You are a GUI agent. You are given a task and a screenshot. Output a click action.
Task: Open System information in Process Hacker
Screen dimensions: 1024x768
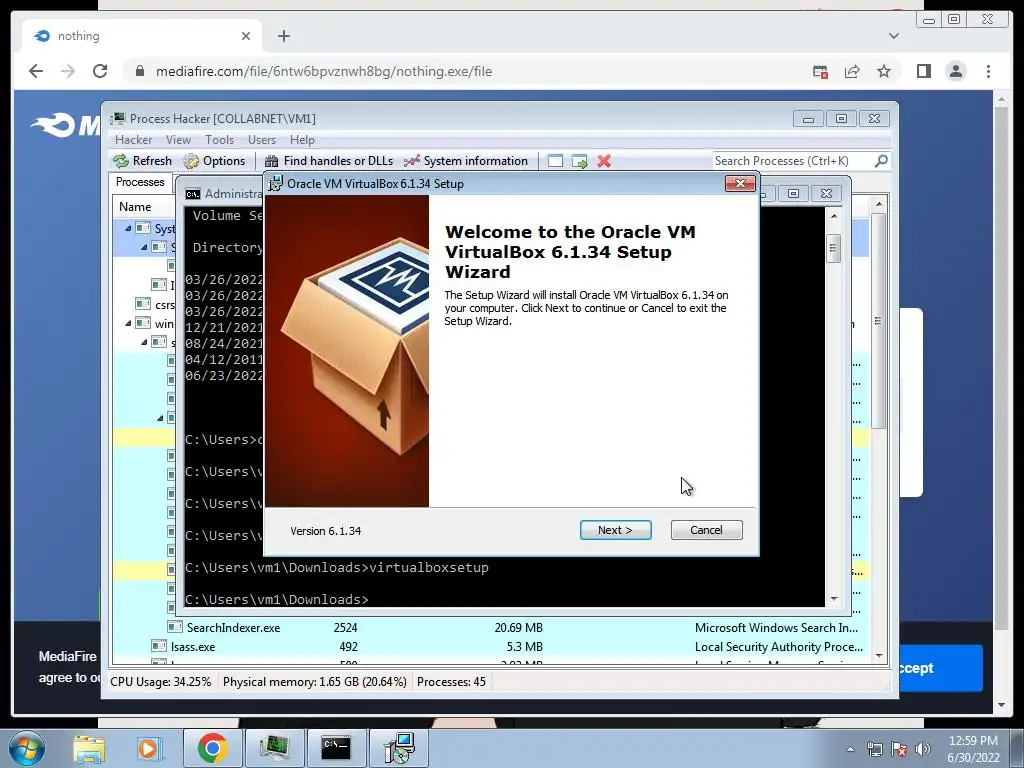(466, 161)
